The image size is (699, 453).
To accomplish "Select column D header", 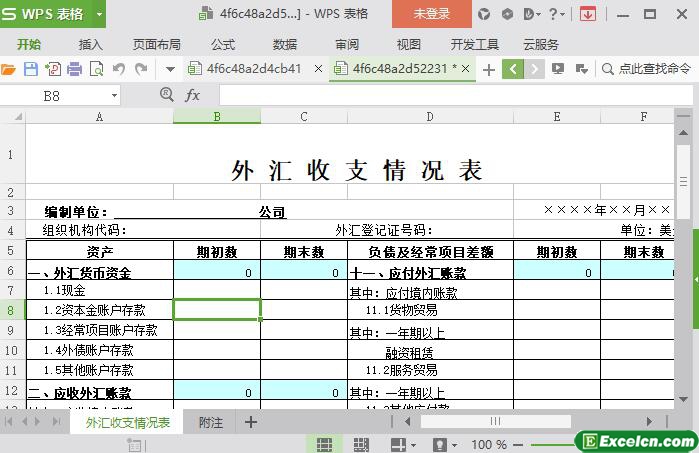I will pyautogui.click(x=430, y=117).
